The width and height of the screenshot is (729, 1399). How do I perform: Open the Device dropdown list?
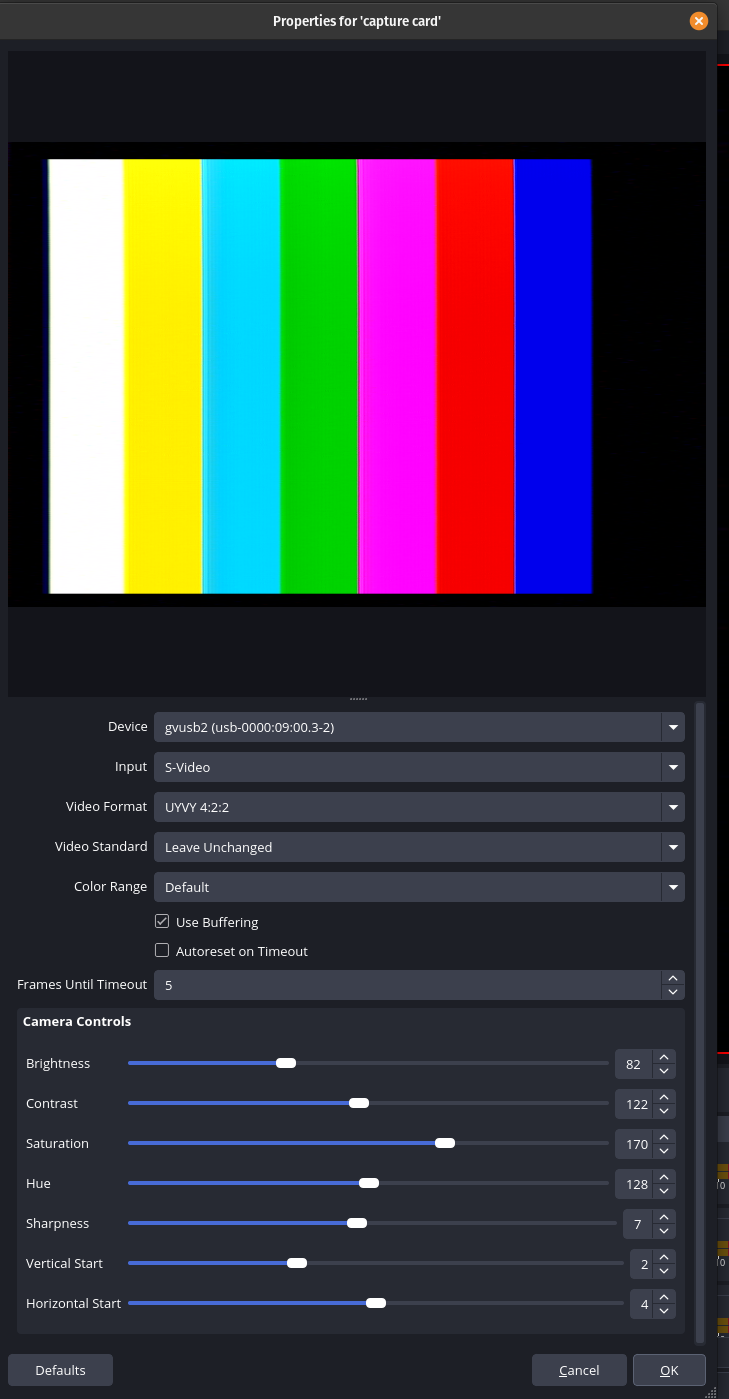tap(672, 727)
